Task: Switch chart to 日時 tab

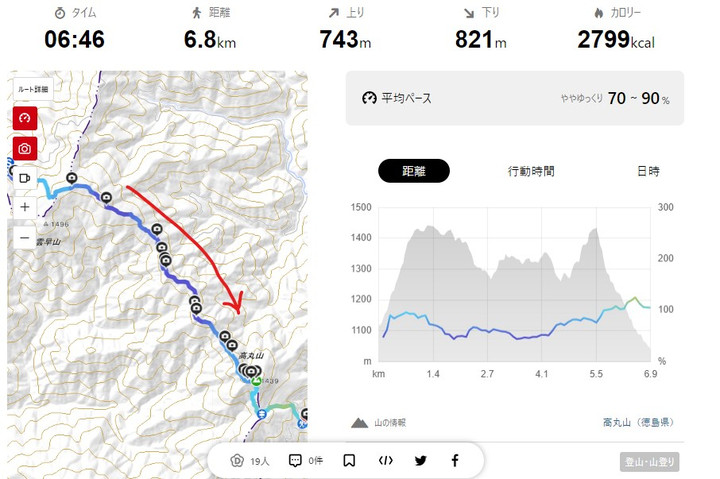Action: coord(647,171)
